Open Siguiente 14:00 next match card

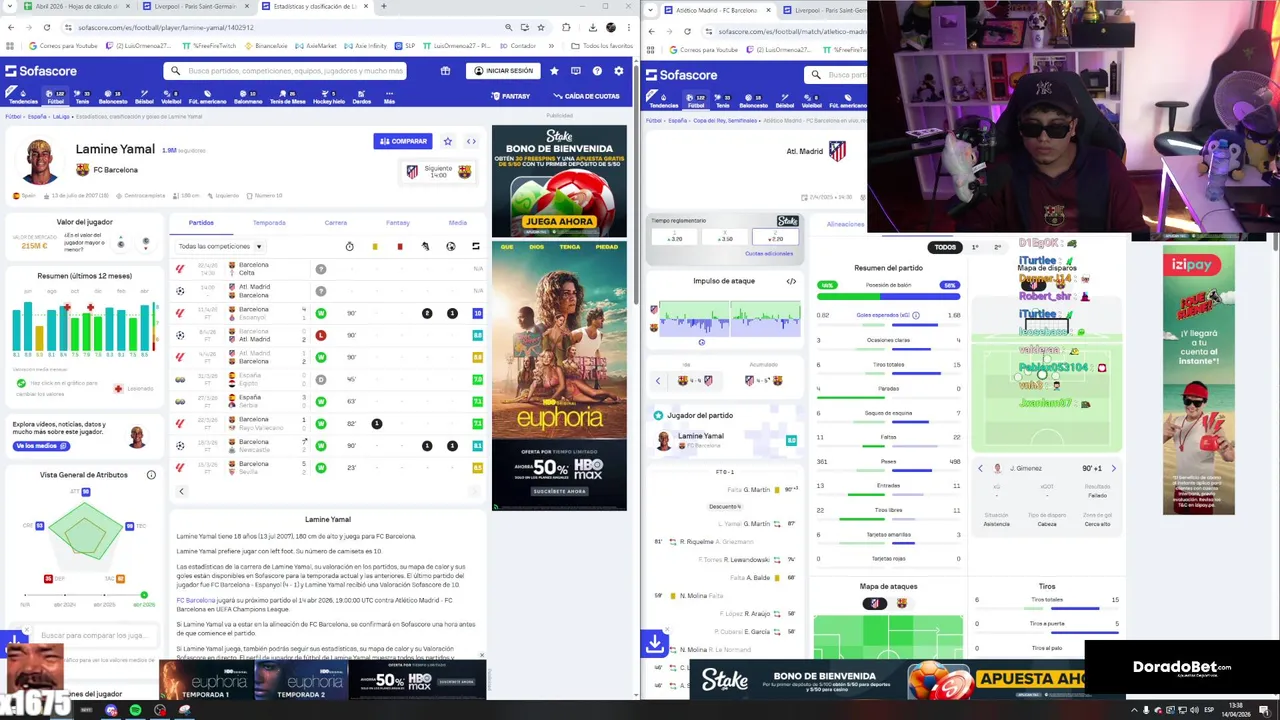(438, 171)
